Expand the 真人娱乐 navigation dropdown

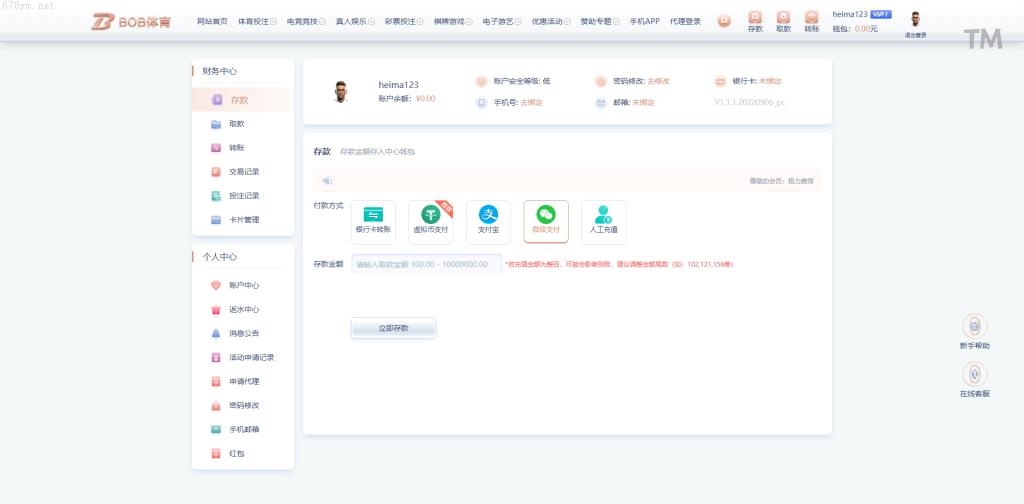tap(354, 21)
